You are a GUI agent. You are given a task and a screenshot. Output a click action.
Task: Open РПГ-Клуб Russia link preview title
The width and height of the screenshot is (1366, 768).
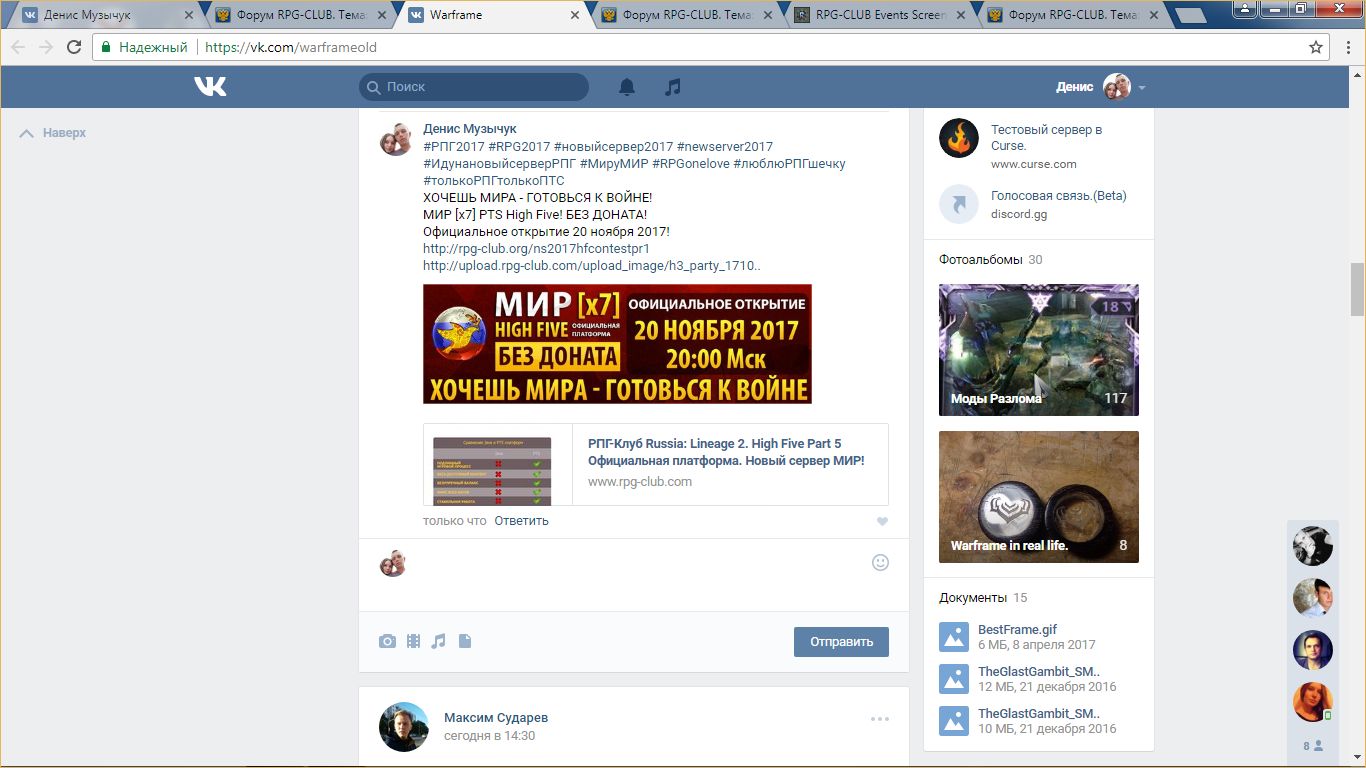tap(726, 452)
